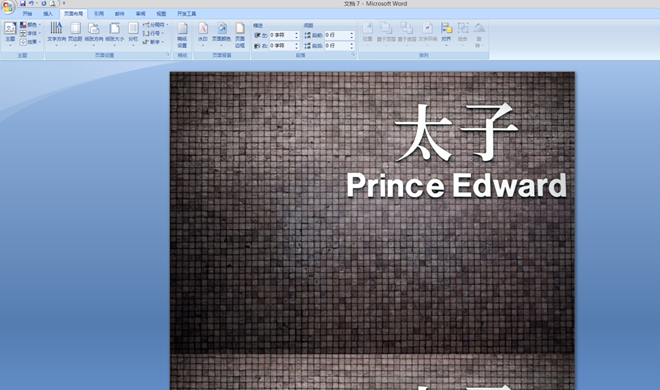
Task: Select the 页面布局 (Page Layout) tab
Action: (74, 14)
